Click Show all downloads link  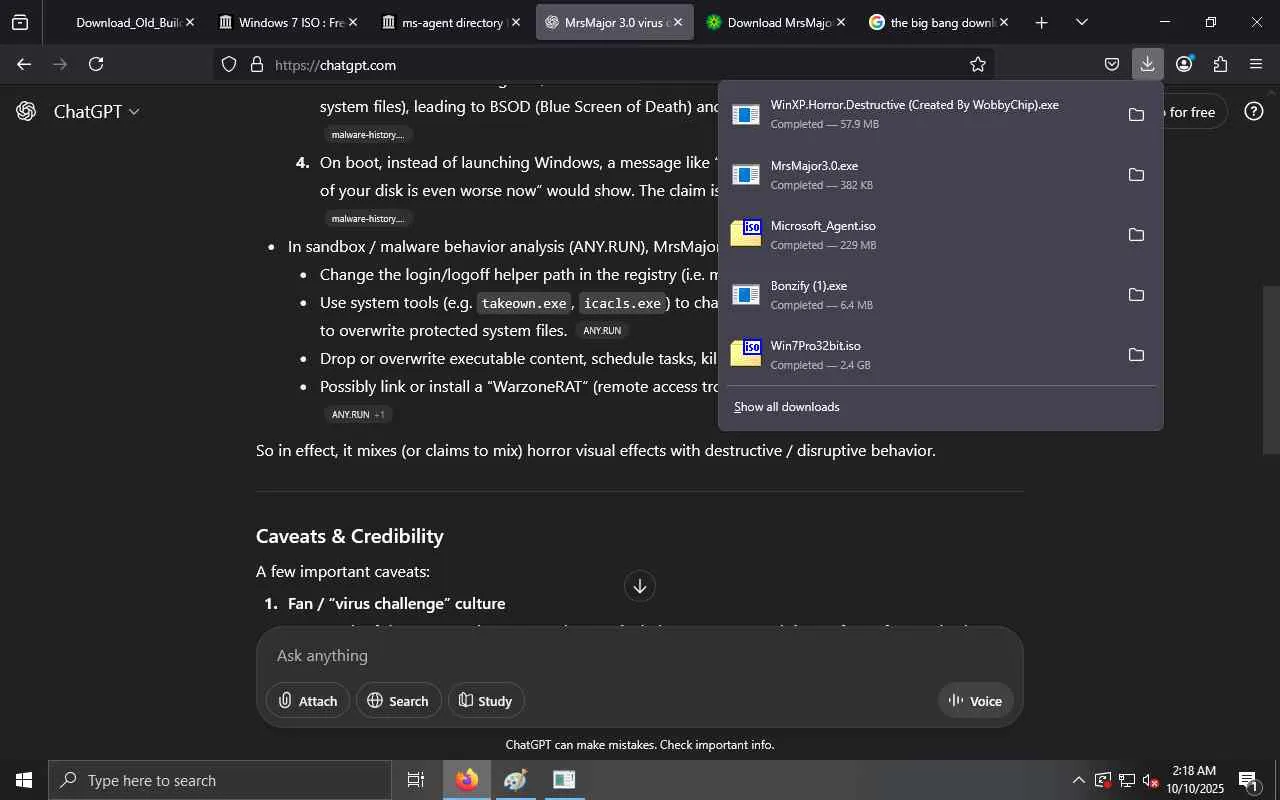(x=787, y=407)
